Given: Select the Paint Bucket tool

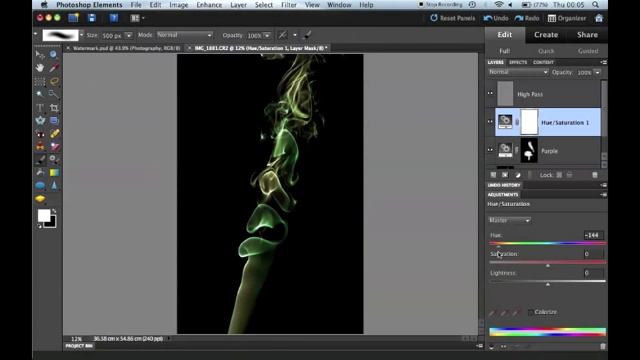Looking at the screenshot, I should click(40, 173).
